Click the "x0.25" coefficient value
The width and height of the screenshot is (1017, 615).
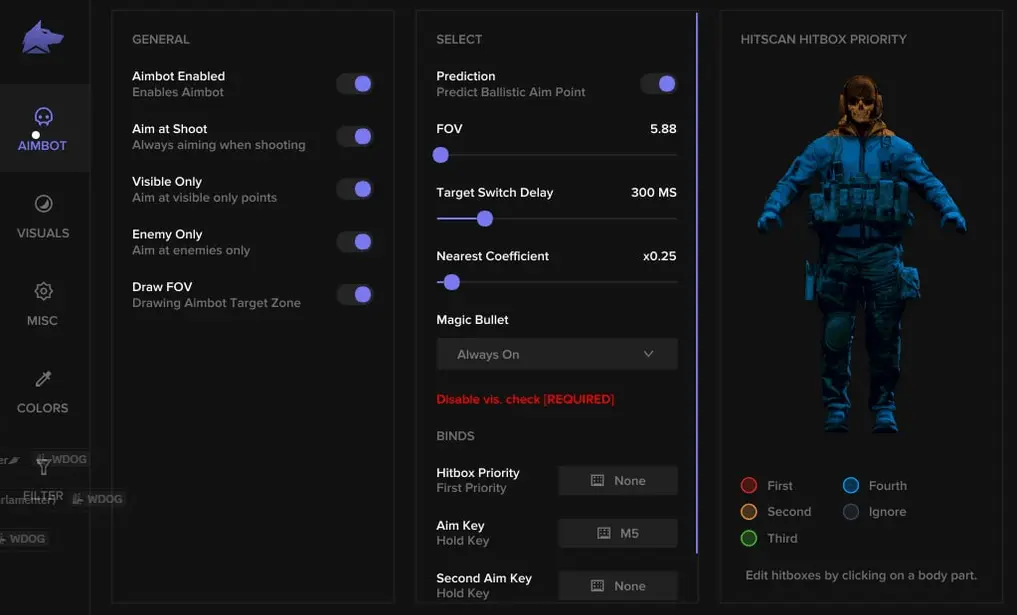pyautogui.click(x=660, y=256)
